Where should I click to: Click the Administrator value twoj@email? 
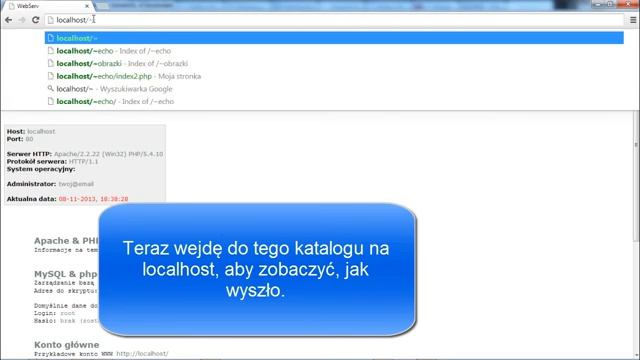pyautogui.click(x=76, y=184)
